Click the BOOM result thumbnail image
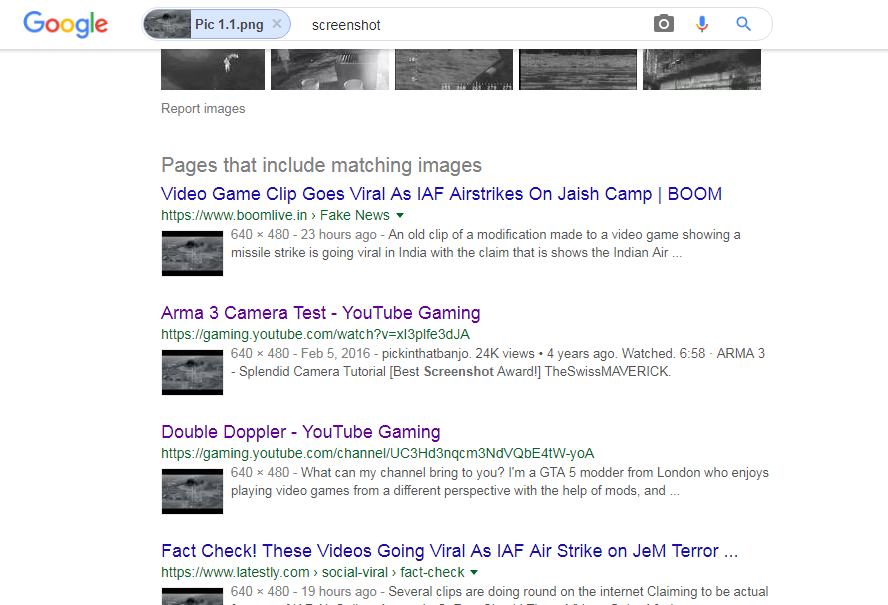The image size is (888, 605). [193, 253]
